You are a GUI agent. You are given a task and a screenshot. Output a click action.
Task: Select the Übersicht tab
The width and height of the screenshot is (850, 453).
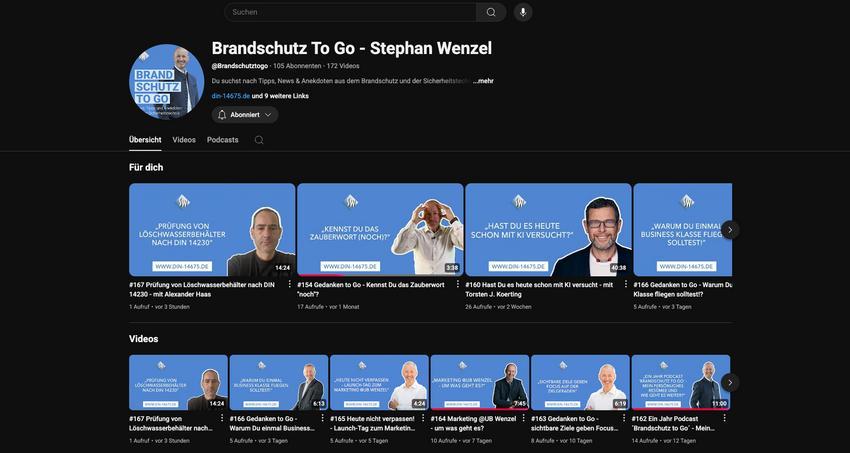tap(145, 140)
